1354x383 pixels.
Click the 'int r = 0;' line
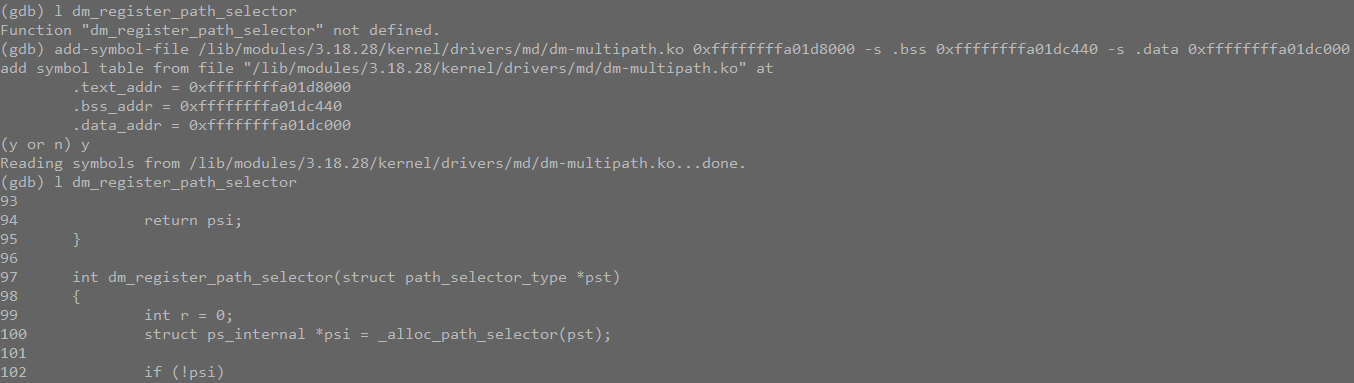[x=189, y=315]
